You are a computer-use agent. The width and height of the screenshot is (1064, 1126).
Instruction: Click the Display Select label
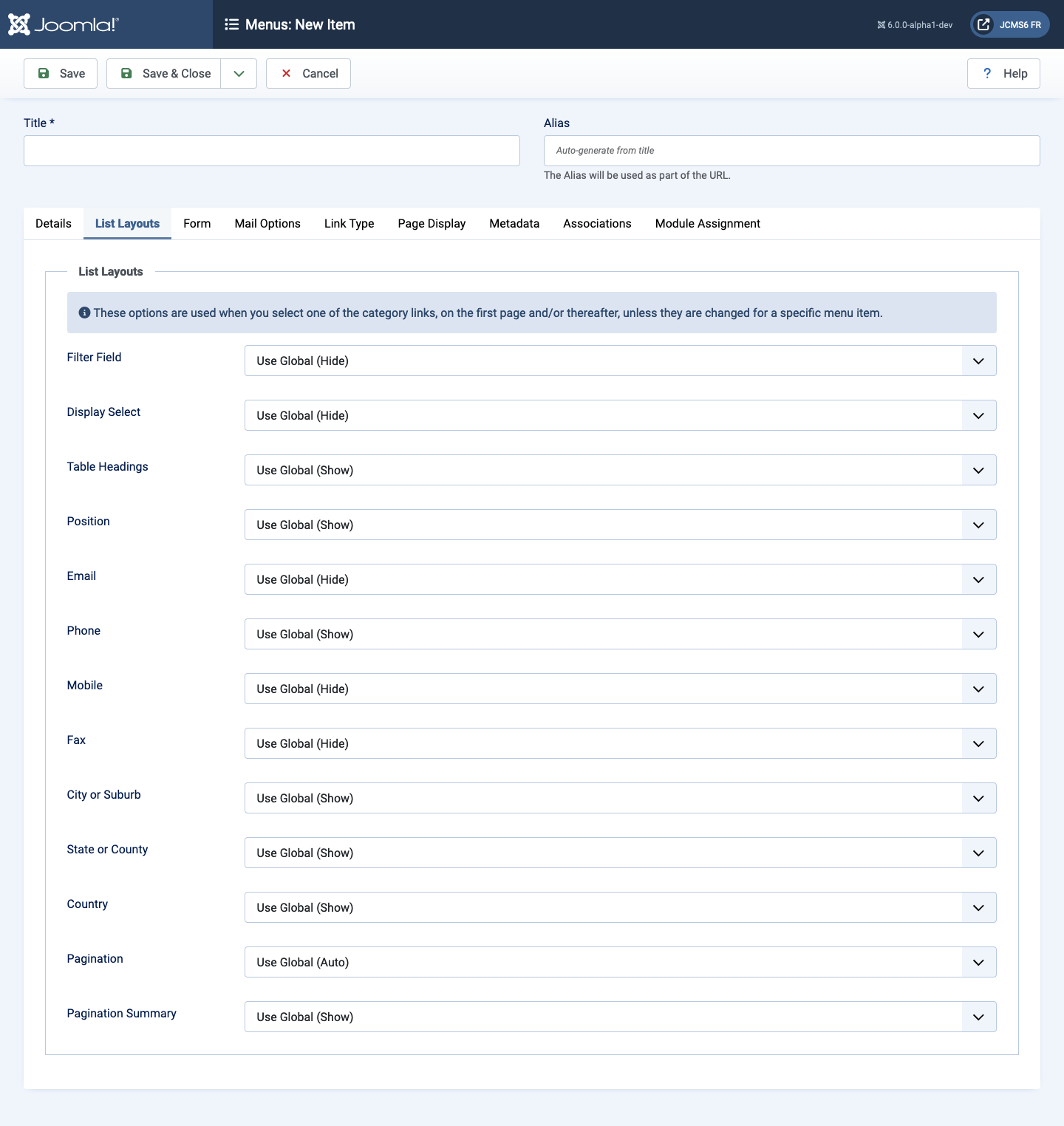point(103,412)
